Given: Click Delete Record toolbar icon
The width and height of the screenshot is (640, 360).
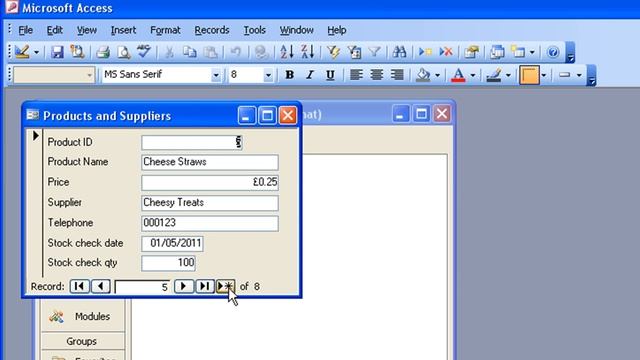Looking at the screenshot, I should (446, 52).
